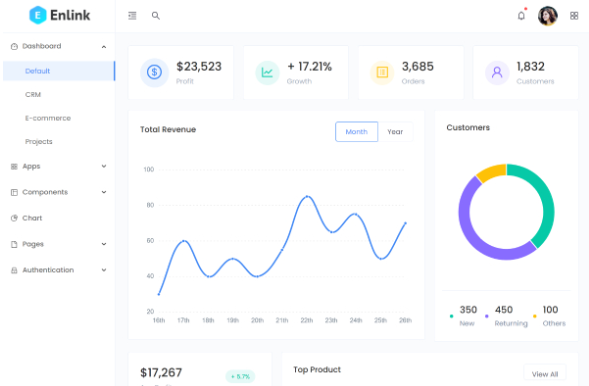The height and width of the screenshot is (386, 589).
Task: Click the dollar Profit icon
Action: tap(154, 72)
